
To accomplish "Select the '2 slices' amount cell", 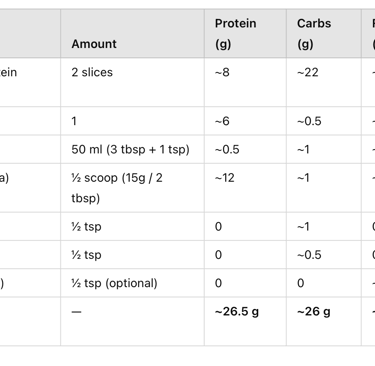I will tap(92, 72).
